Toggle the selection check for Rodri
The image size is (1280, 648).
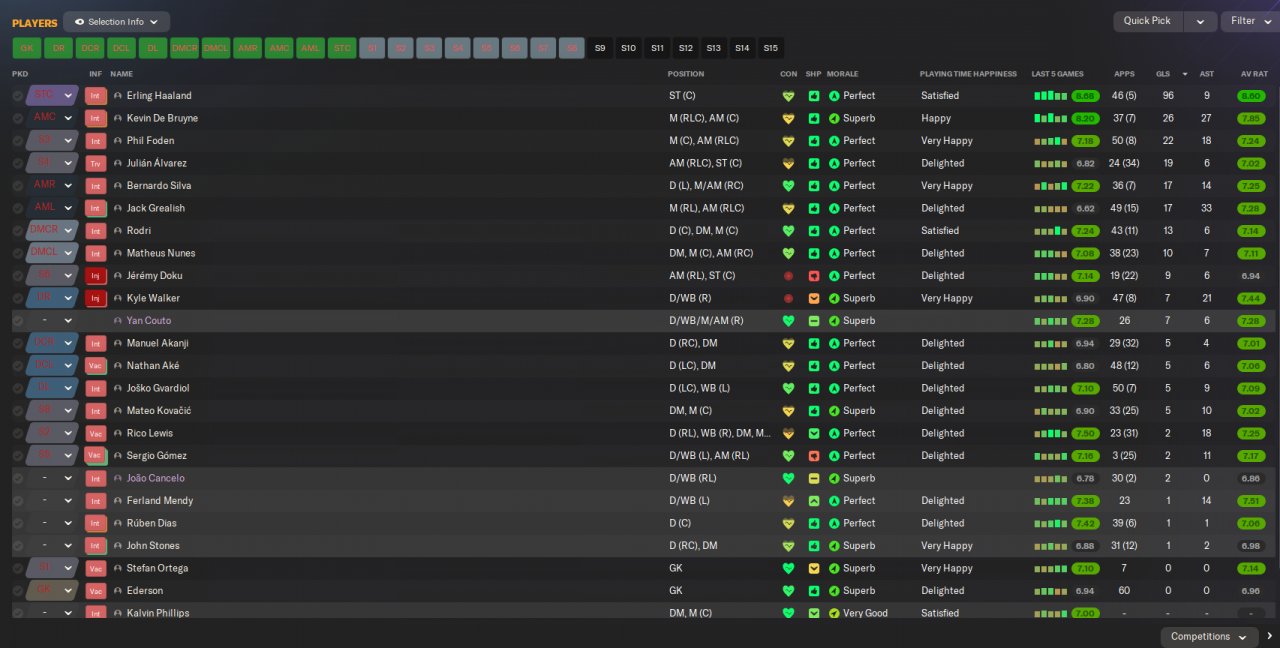pos(18,231)
